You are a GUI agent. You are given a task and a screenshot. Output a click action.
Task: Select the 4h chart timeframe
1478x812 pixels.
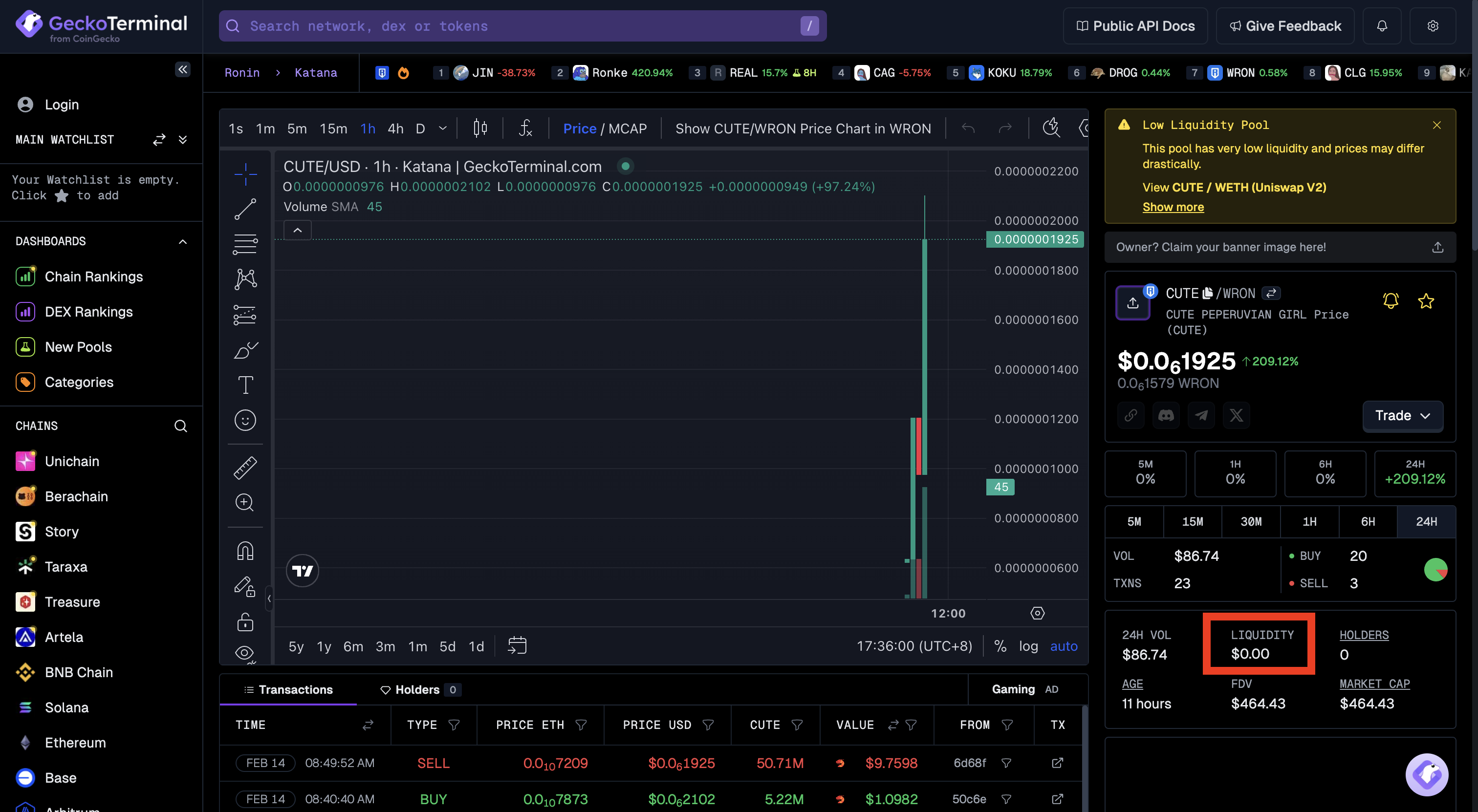(395, 128)
